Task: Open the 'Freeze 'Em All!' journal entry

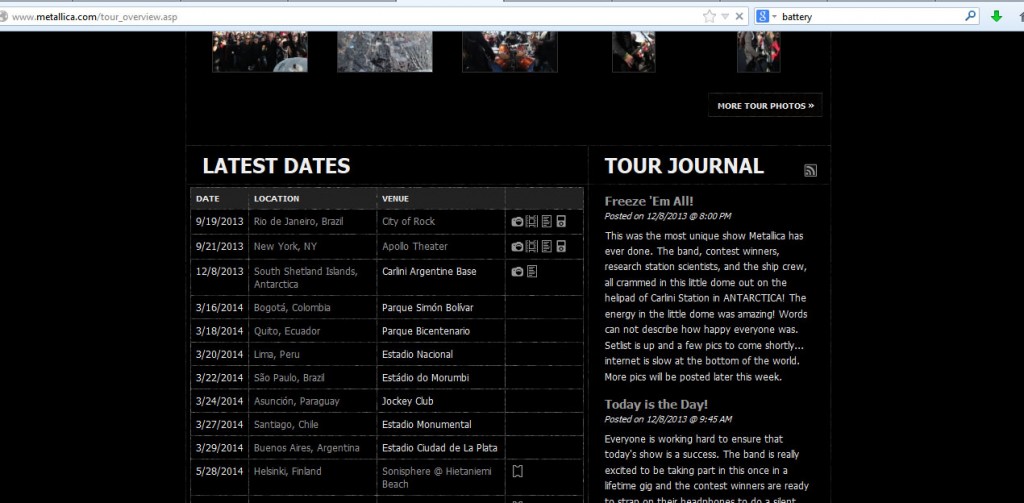Action: pos(649,201)
